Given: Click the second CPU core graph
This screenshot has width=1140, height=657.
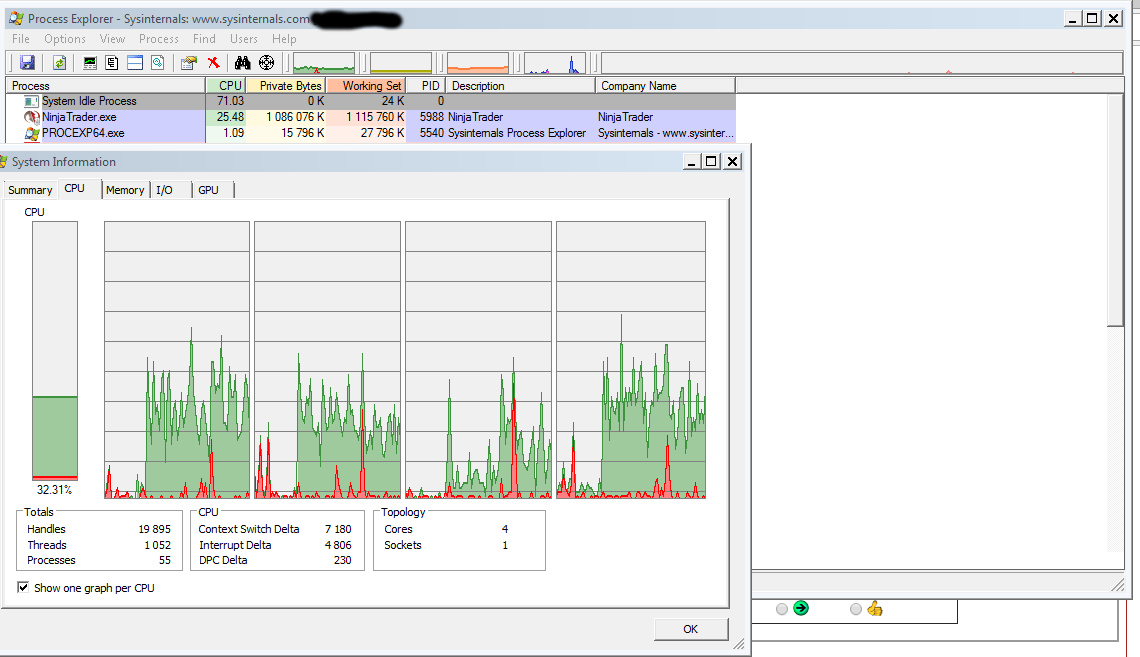Looking at the screenshot, I should (x=327, y=360).
